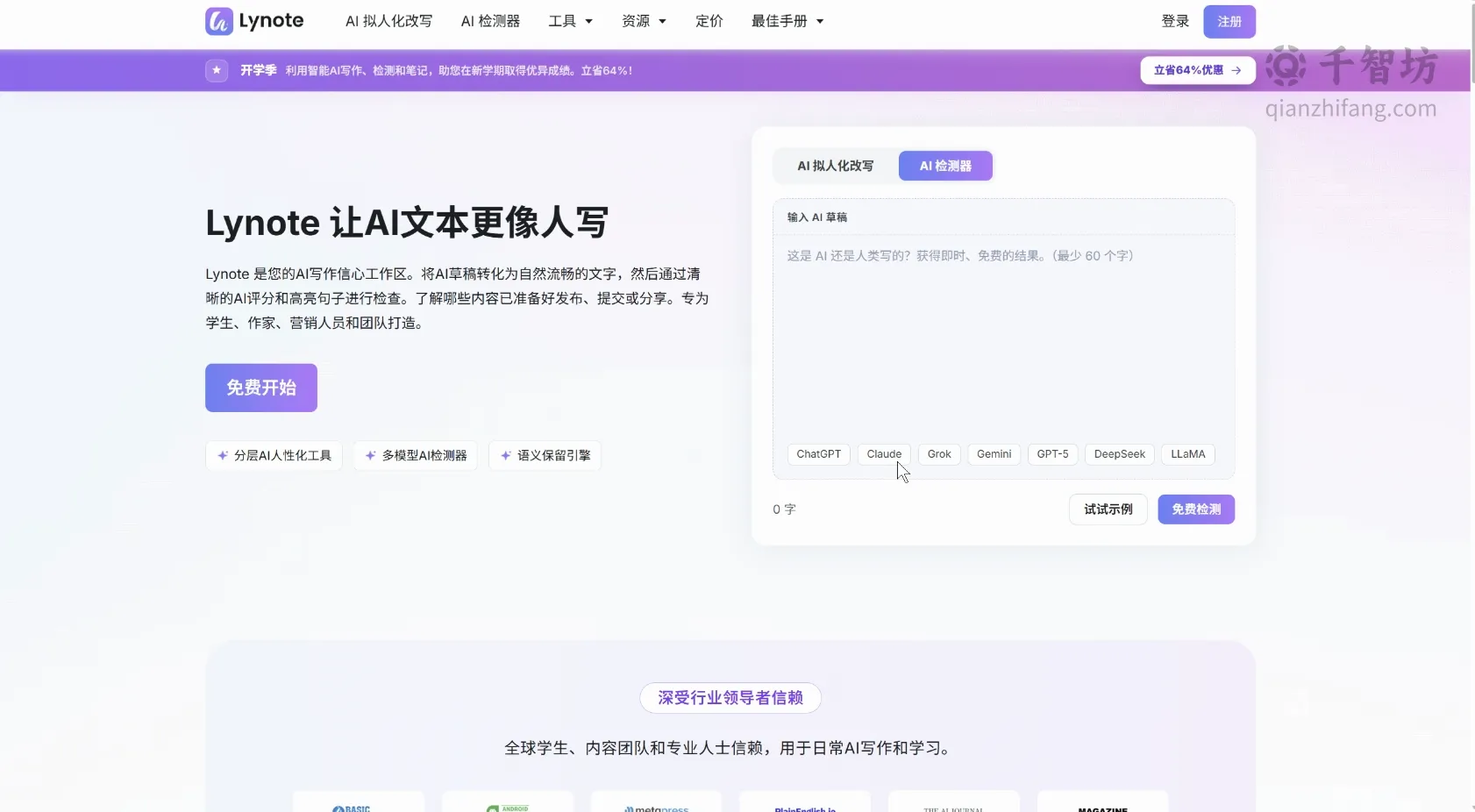Click the 分层AI人性化工具 feature tag
Image resolution: width=1475 pixels, height=812 pixels.
pyautogui.click(x=274, y=455)
